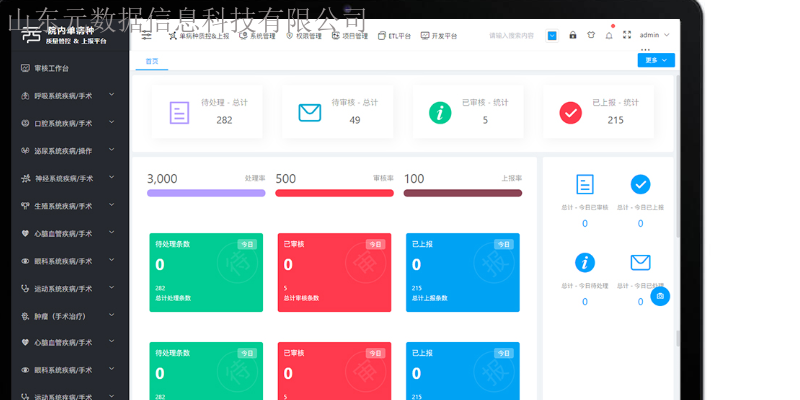Open the ETL平台 menu
This screenshot has height=400, width=800.
coord(394,36)
